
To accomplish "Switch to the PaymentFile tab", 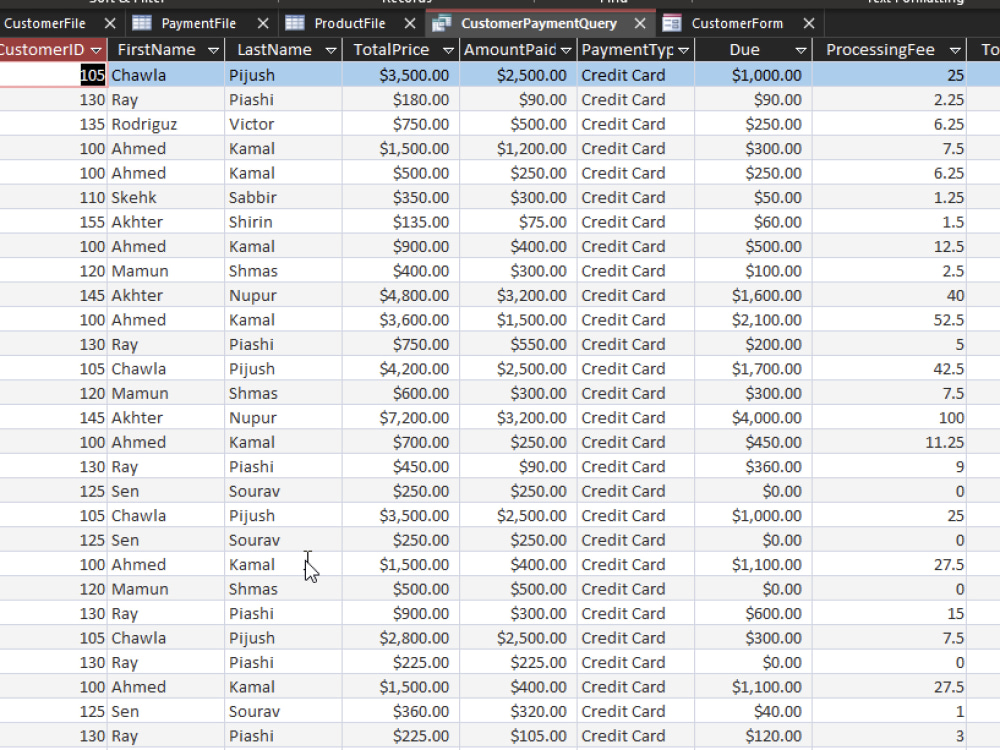I will (x=198, y=24).
